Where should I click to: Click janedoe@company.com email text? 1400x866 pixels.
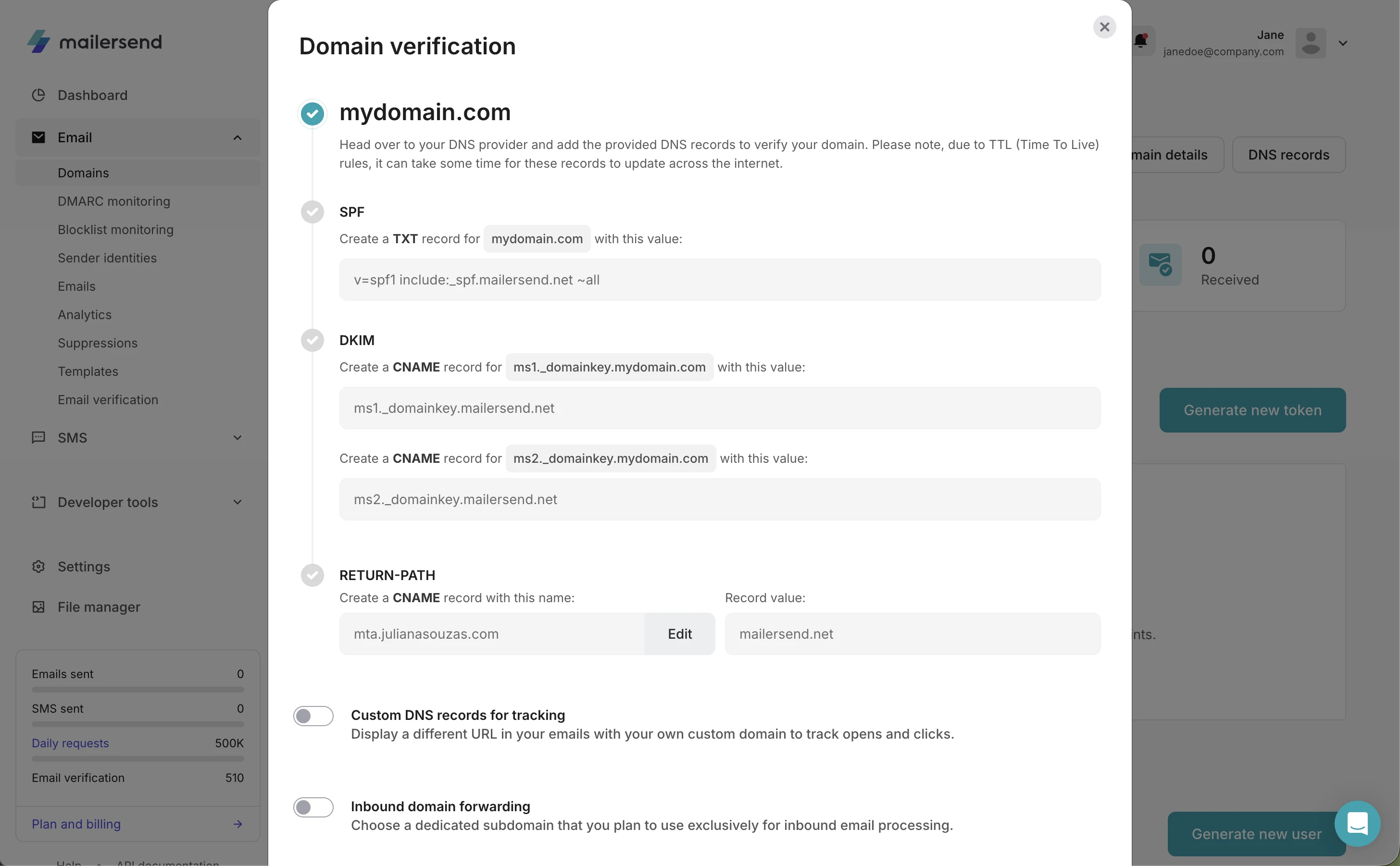(x=1223, y=51)
